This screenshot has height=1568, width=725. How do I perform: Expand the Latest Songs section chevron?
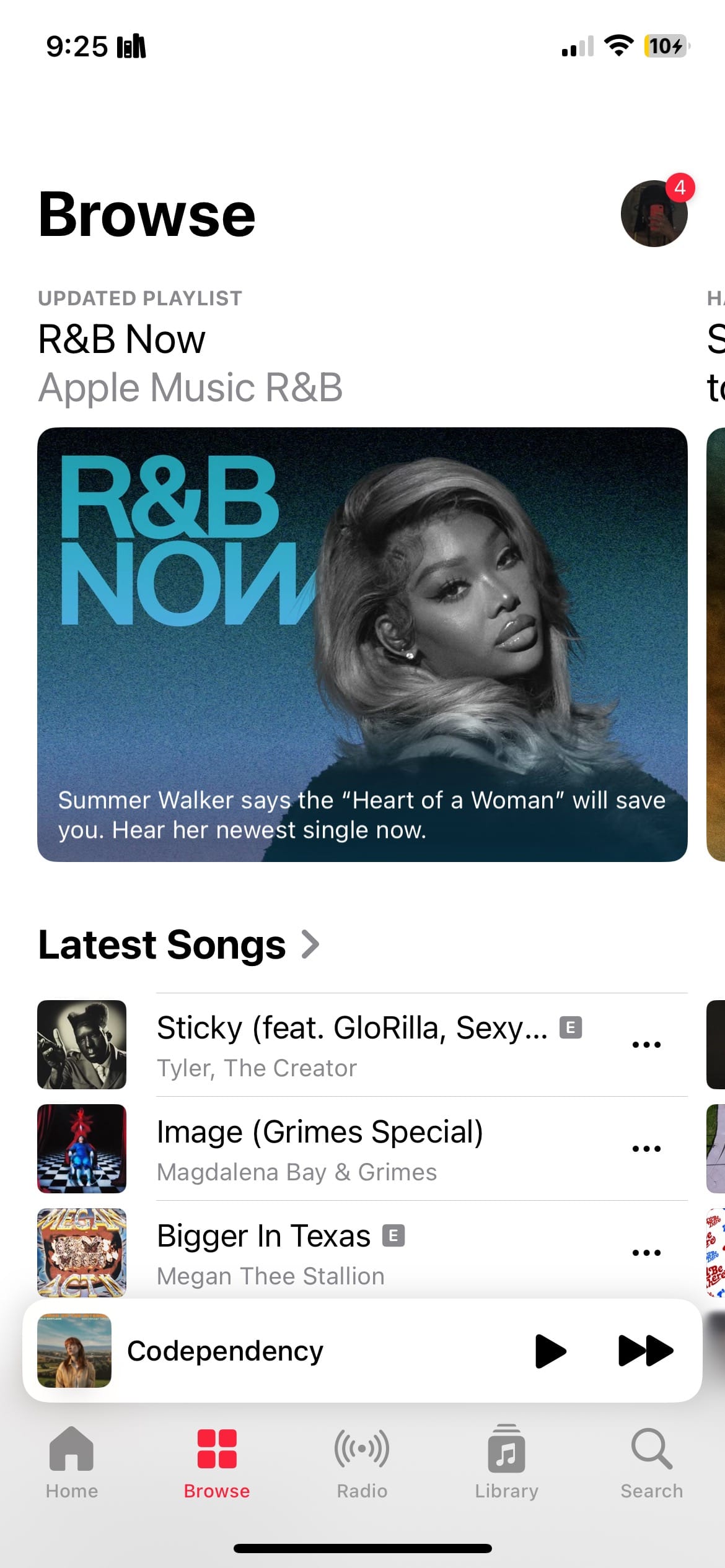(310, 944)
